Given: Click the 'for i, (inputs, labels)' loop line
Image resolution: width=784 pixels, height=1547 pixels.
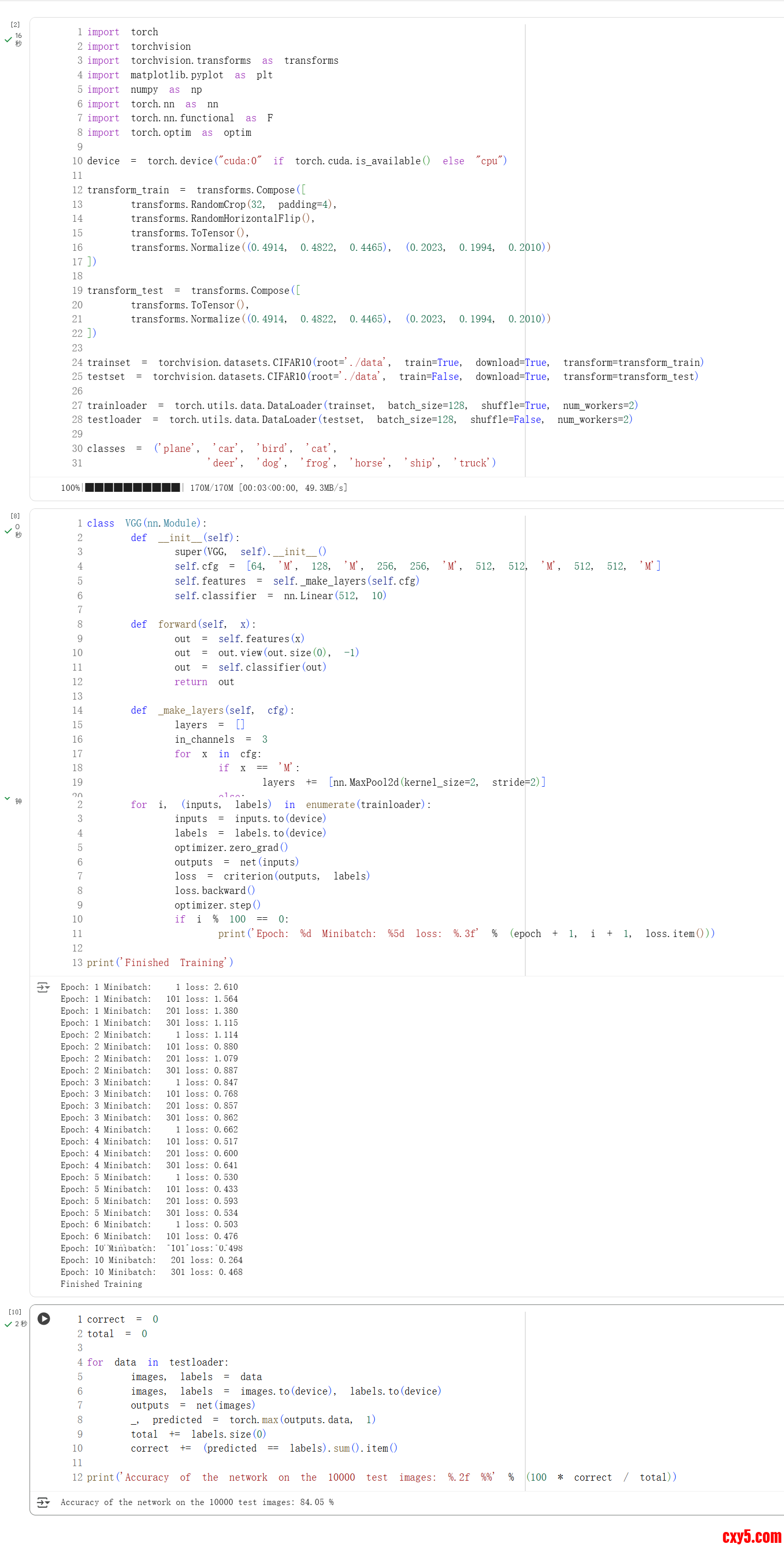Looking at the screenshot, I should point(281,804).
